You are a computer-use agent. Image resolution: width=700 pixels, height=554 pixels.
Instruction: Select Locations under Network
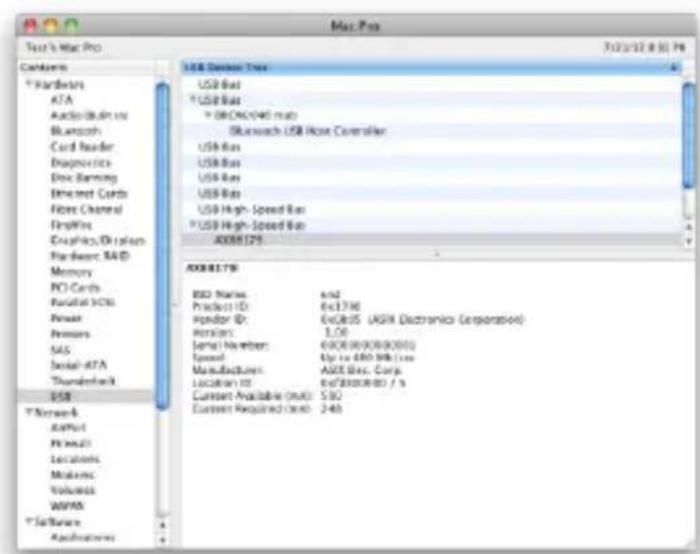(75, 459)
